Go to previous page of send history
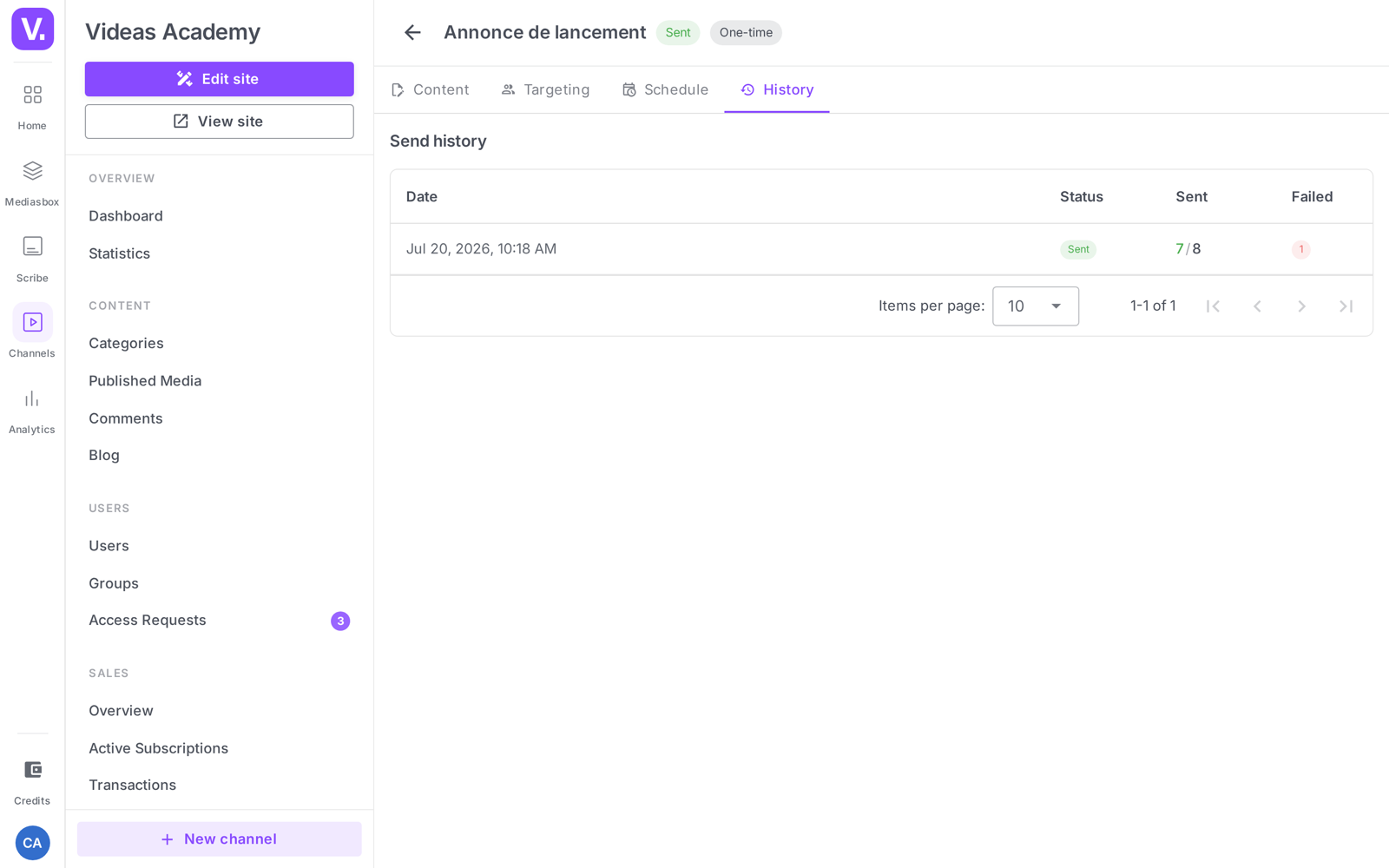Viewport: 1389px width, 868px height. coord(1257,306)
